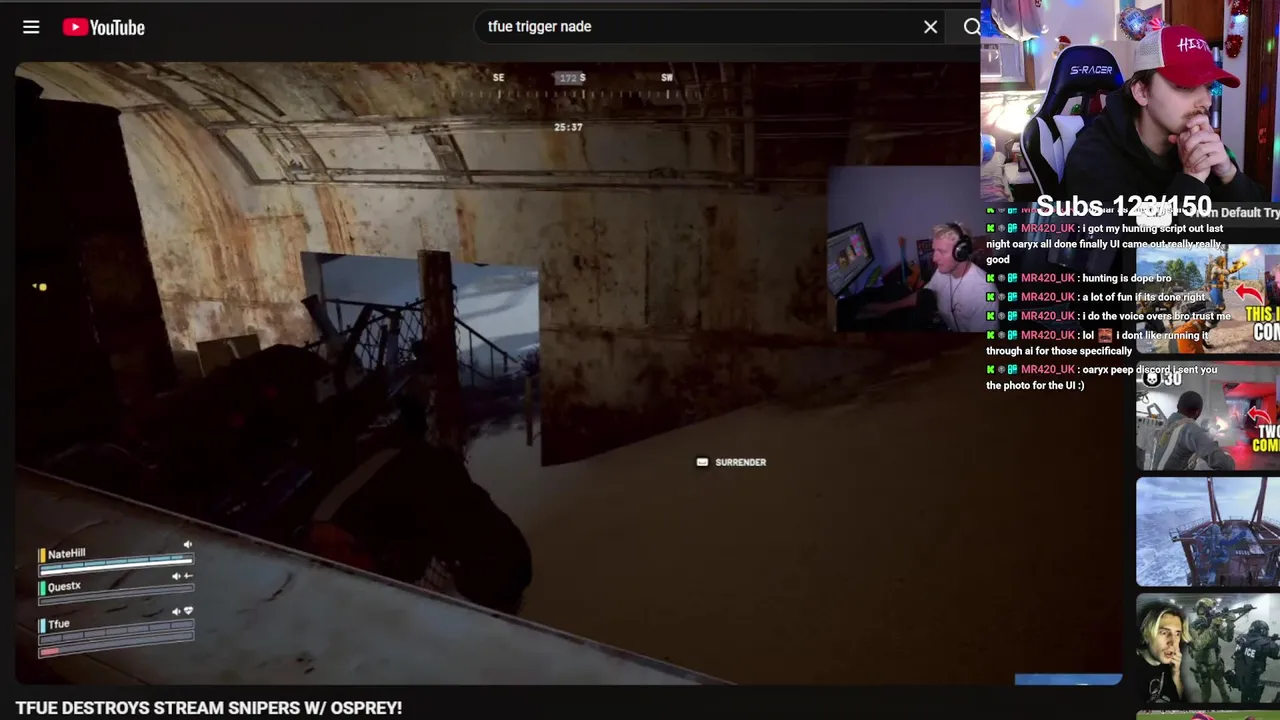Click the Tfue facecam inside the video

coord(904,248)
